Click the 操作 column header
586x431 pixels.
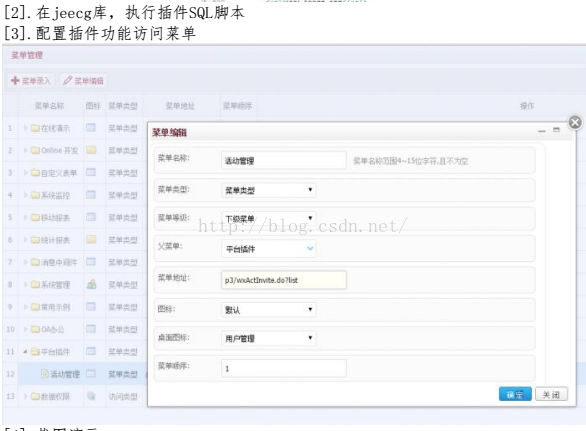[527, 106]
